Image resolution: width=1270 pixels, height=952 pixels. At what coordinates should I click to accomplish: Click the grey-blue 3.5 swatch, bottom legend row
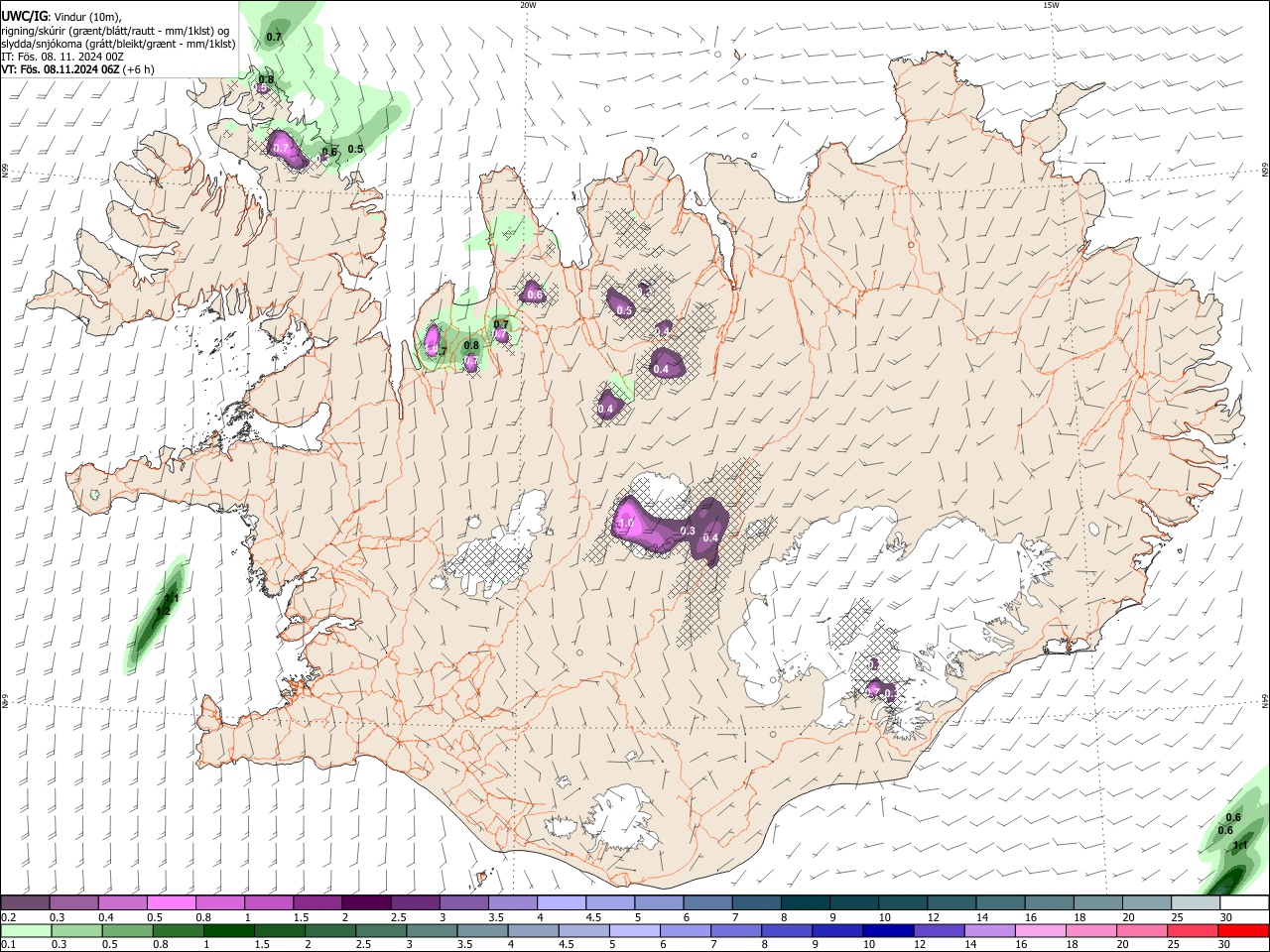coord(481,930)
